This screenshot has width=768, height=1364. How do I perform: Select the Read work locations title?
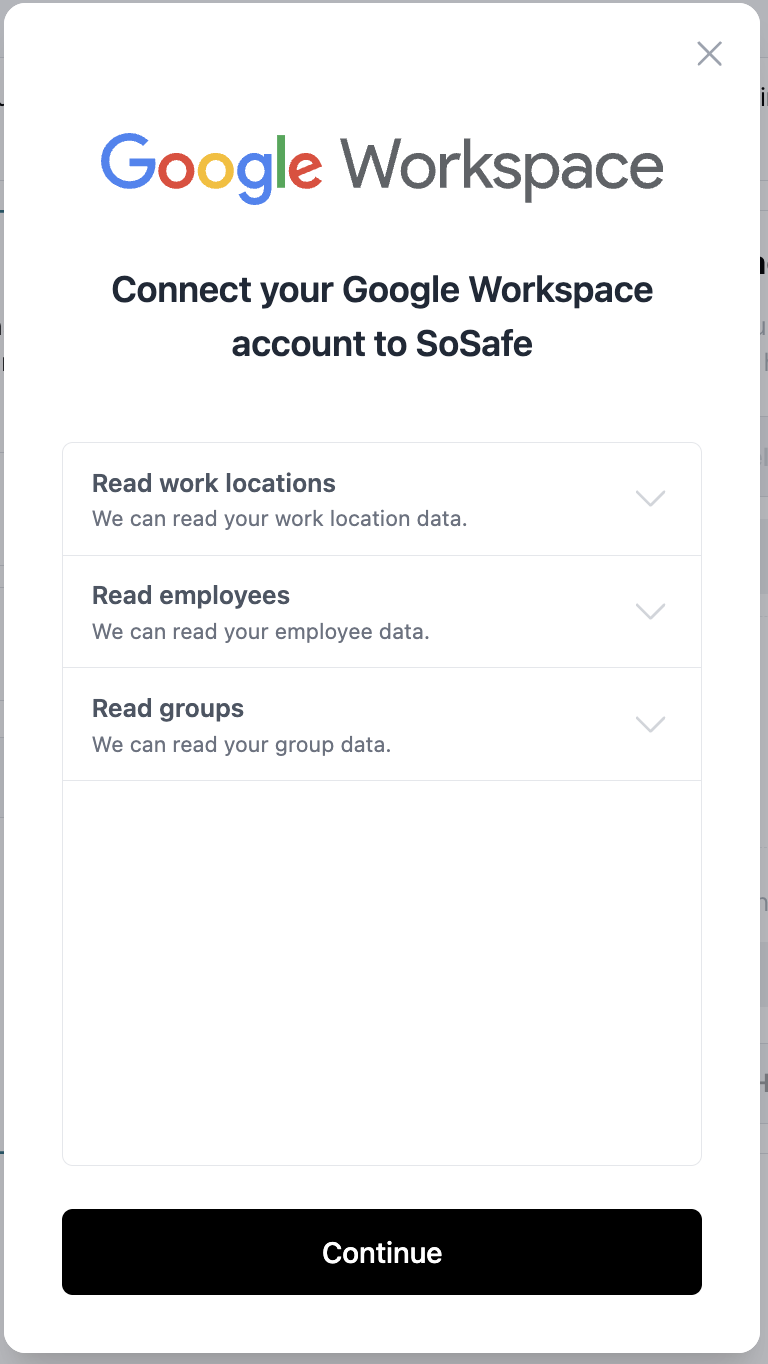click(x=214, y=484)
